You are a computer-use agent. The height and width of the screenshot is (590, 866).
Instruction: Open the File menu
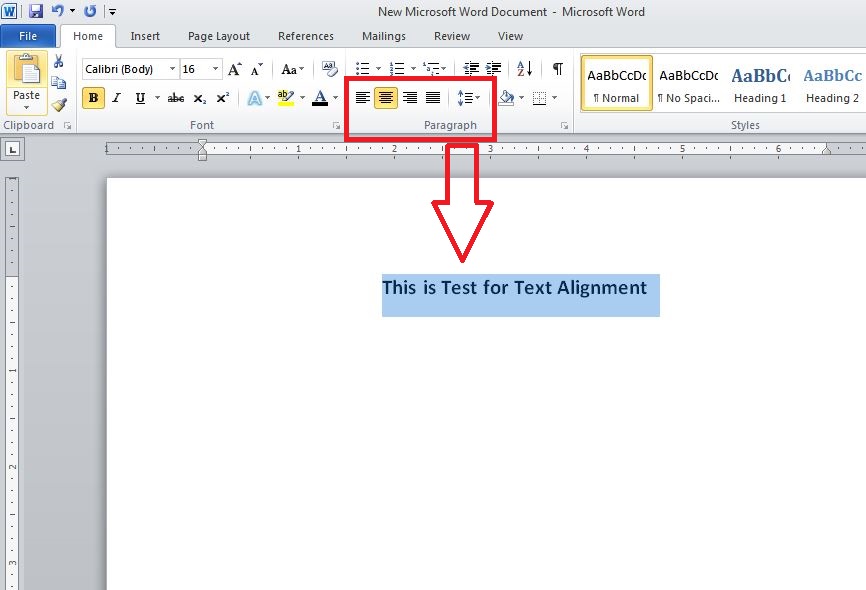[x=28, y=35]
